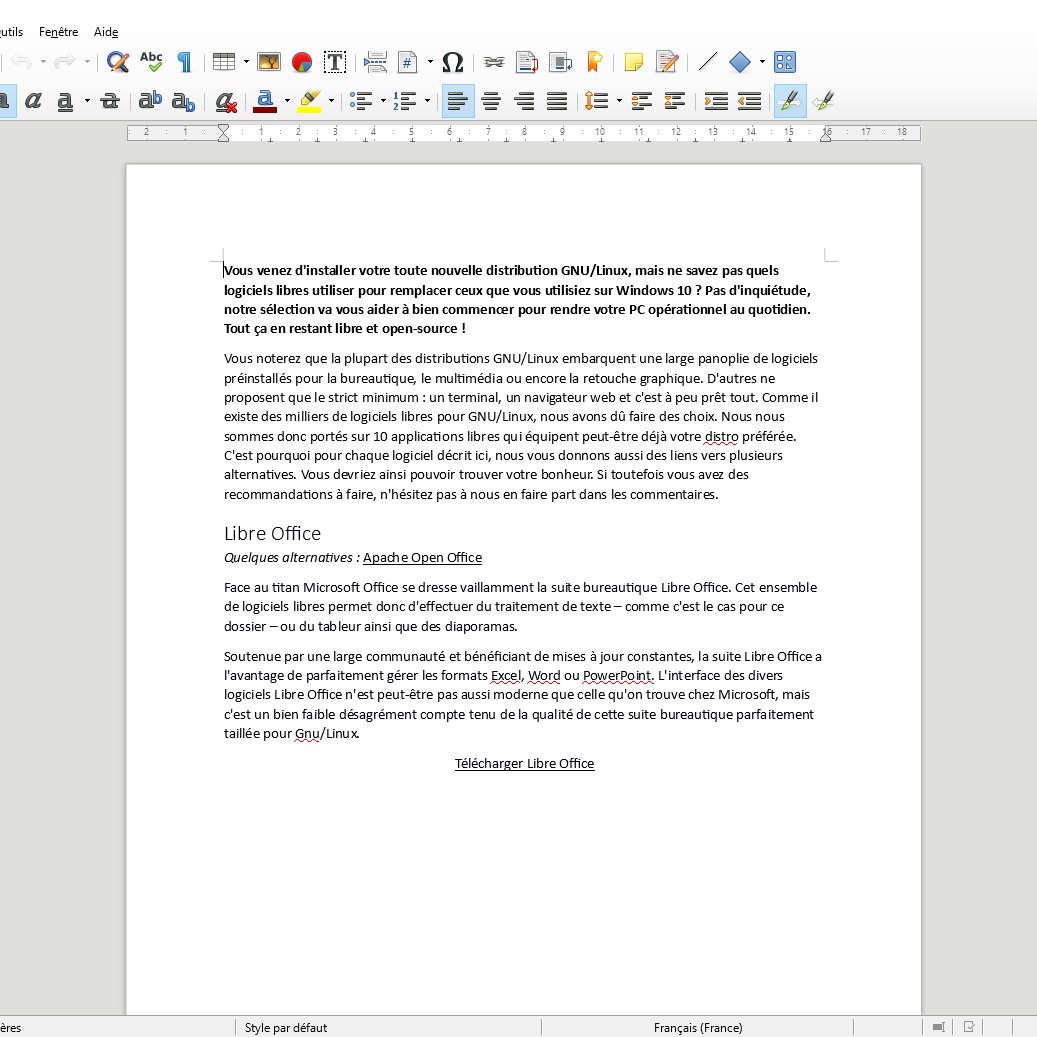Toggle superscript formatting

[x=150, y=101]
